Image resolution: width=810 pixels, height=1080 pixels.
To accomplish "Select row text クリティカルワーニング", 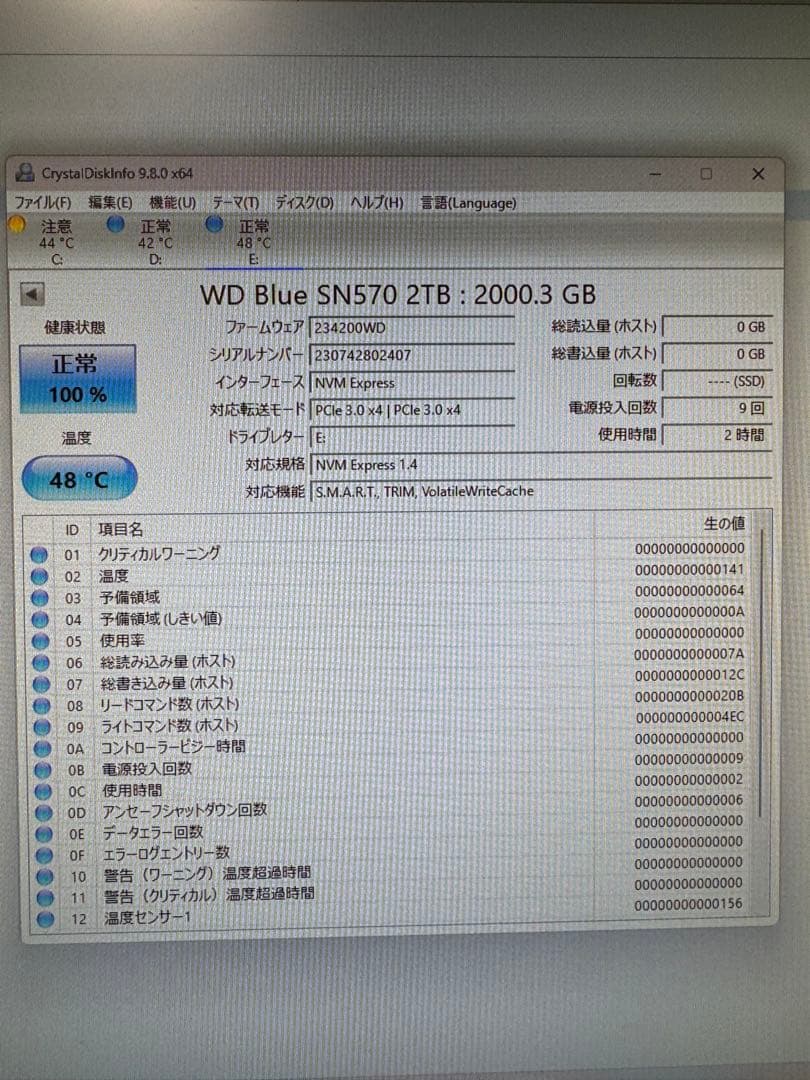I will [159, 553].
